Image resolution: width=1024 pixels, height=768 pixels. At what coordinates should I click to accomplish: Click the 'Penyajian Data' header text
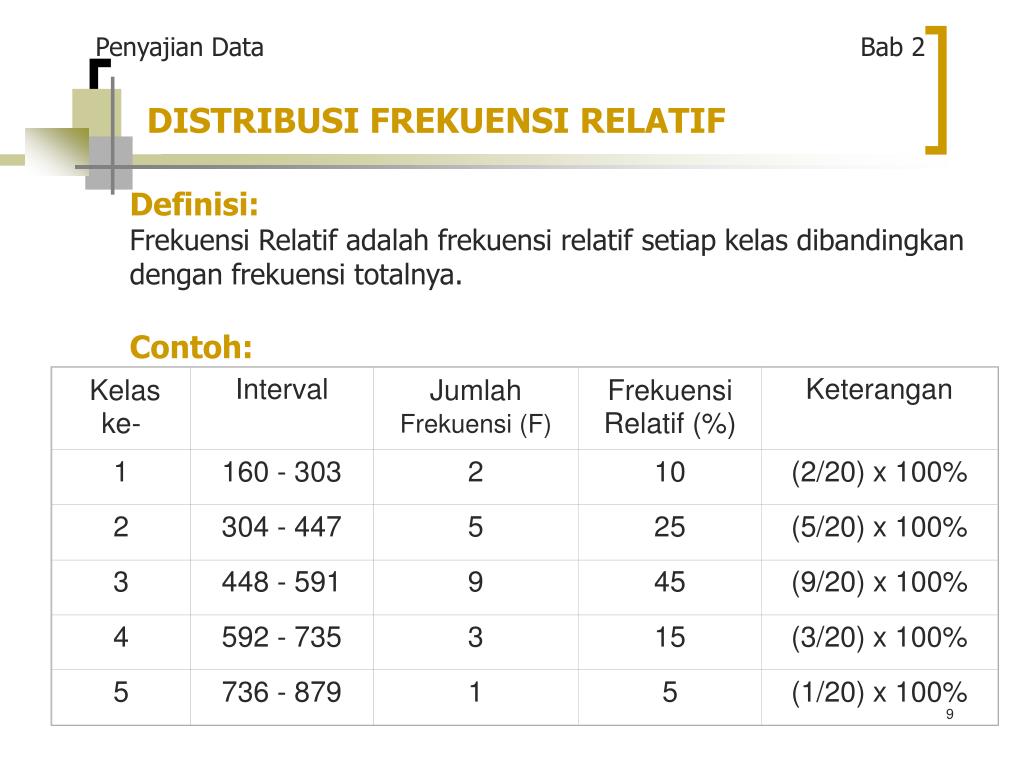pos(180,48)
